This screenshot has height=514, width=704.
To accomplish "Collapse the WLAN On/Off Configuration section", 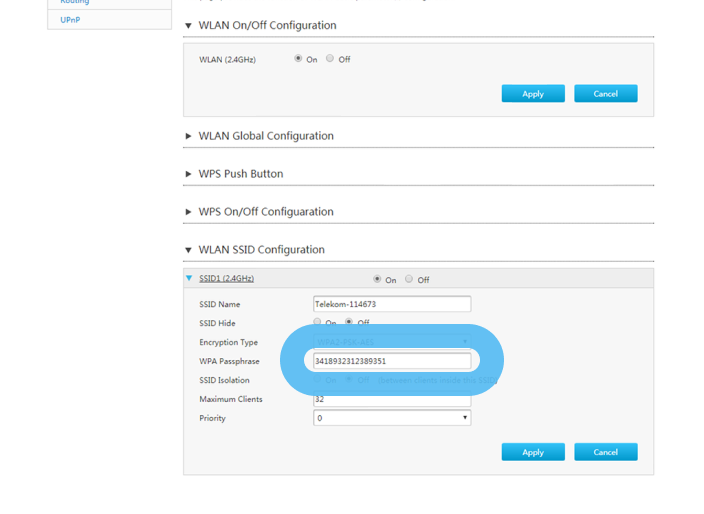I will pyautogui.click(x=188, y=25).
